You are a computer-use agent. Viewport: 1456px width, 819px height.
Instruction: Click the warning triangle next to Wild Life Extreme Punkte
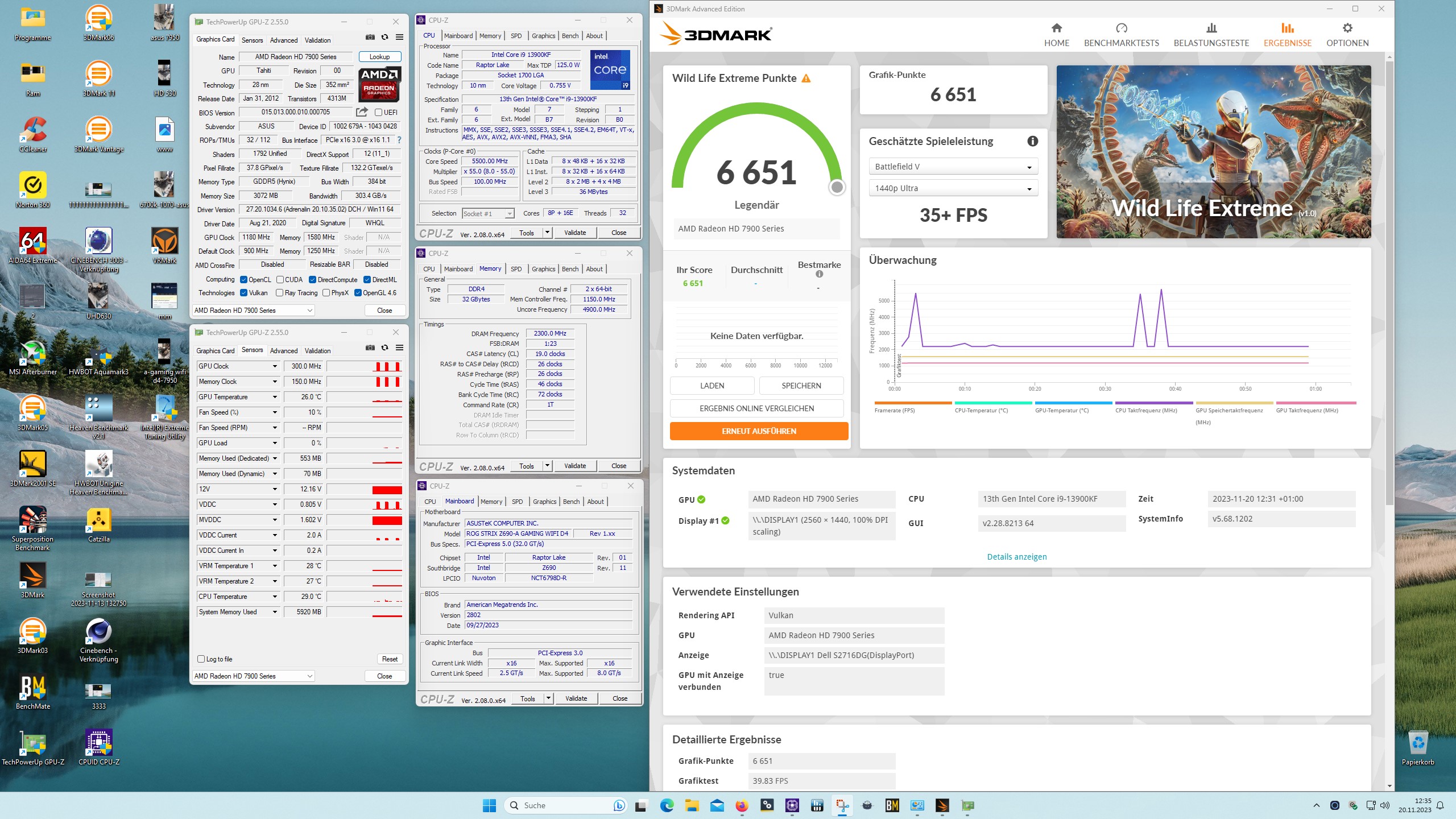(x=806, y=78)
